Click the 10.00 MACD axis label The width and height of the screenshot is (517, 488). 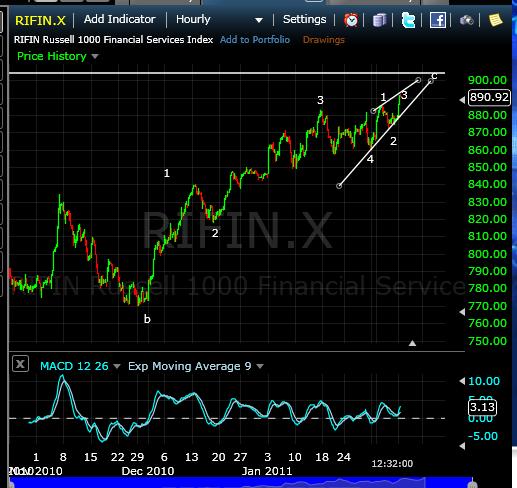[x=484, y=381]
